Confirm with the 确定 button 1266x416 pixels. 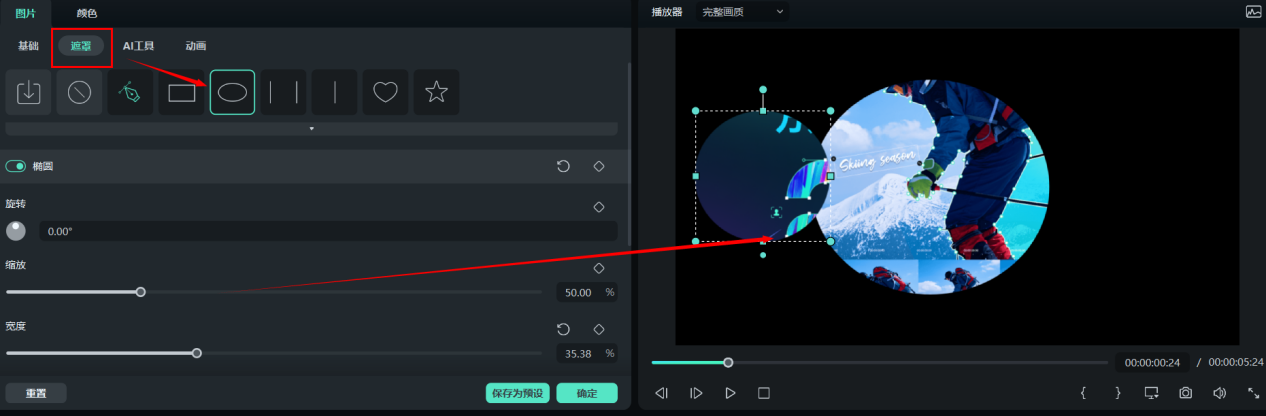coord(587,393)
